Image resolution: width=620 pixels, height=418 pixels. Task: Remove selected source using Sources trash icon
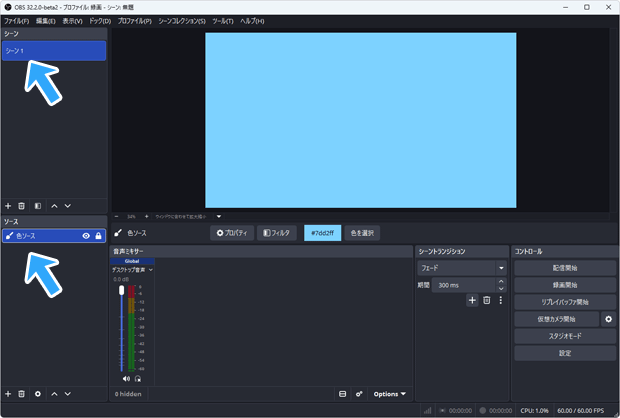[x=21, y=394]
